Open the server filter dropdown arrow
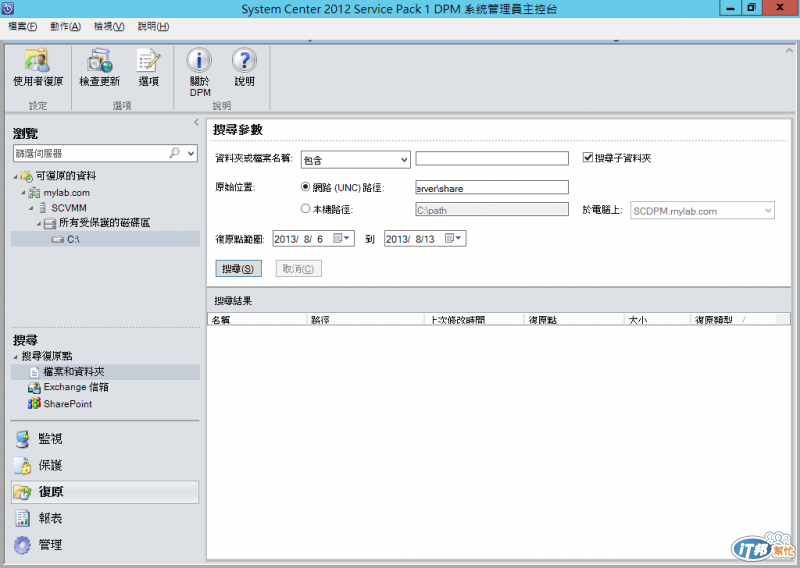The image size is (800, 568). coord(191,153)
